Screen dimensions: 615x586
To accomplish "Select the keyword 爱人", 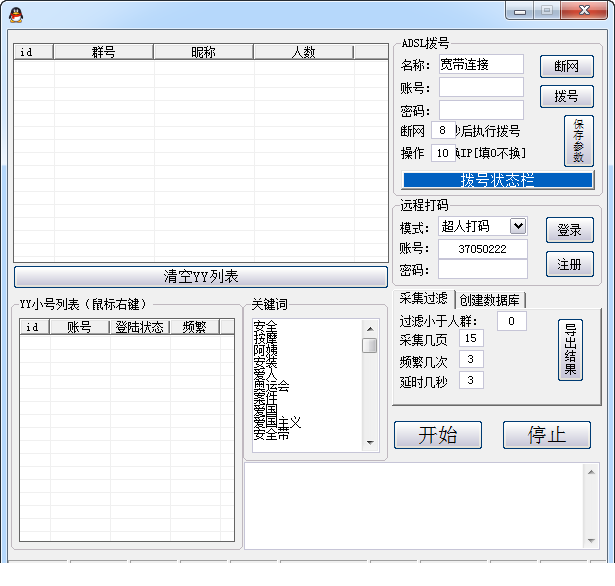I will click(x=266, y=375).
